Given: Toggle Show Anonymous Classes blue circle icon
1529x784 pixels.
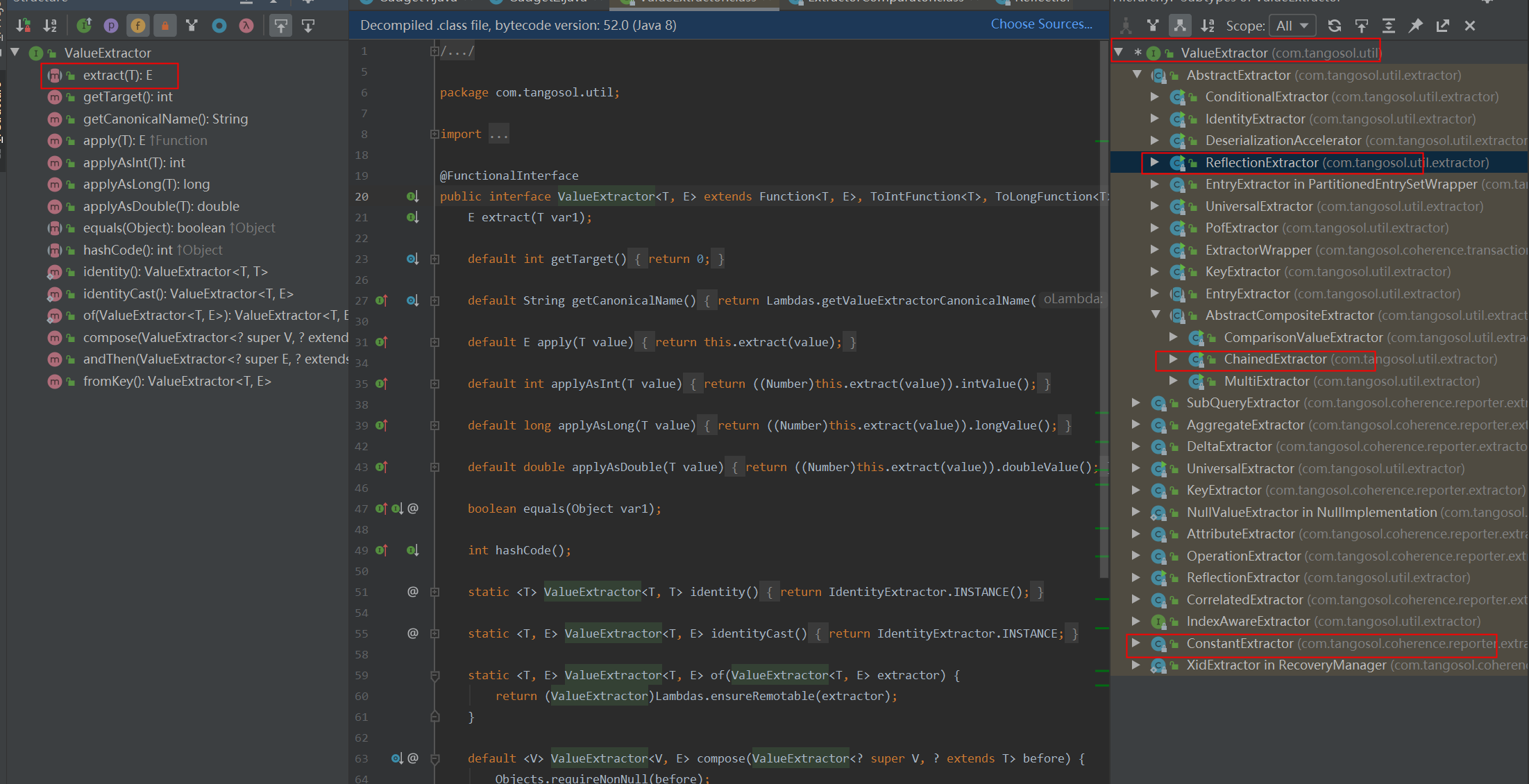Looking at the screenshot, I should tap(219, 26).
